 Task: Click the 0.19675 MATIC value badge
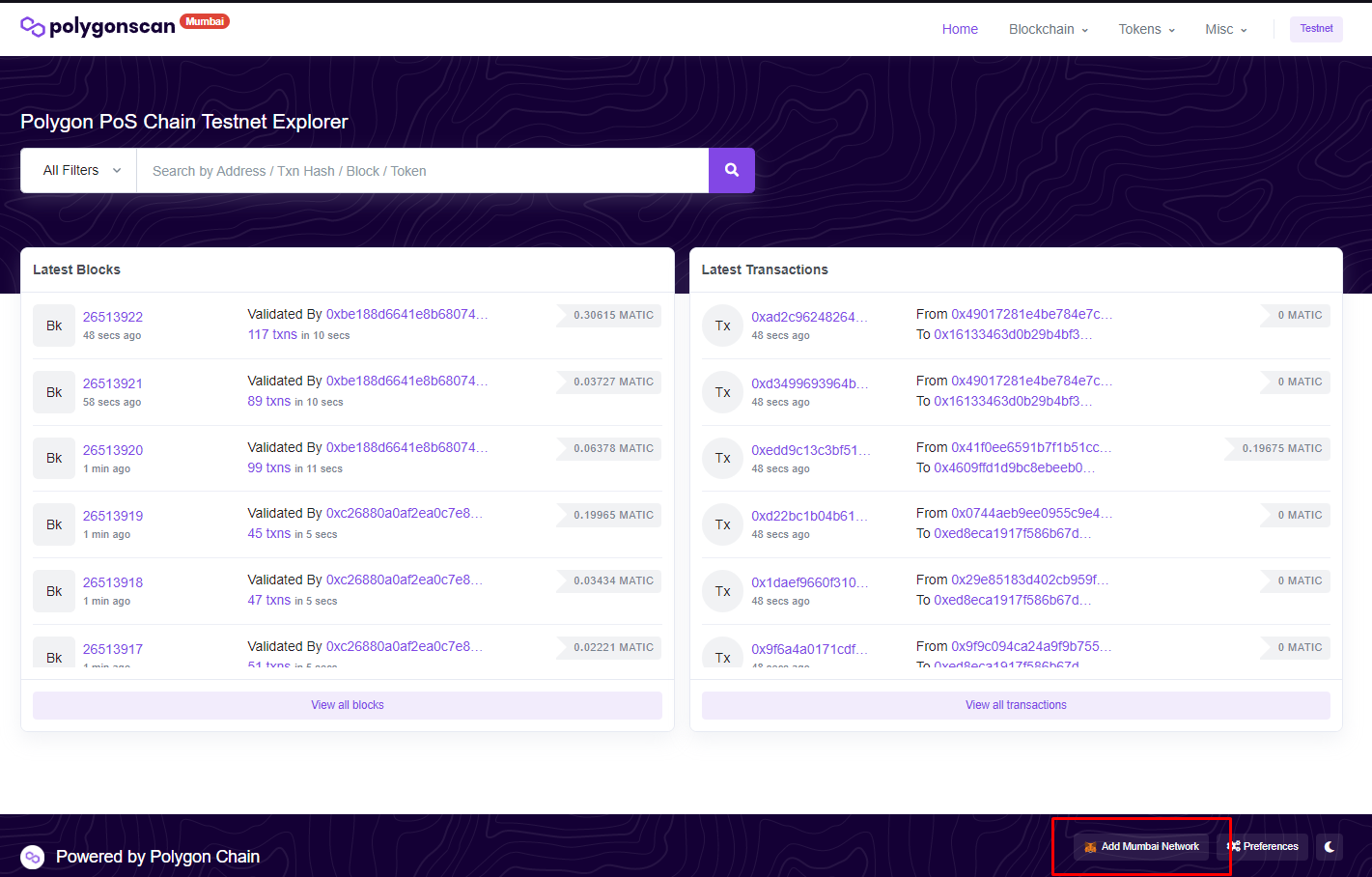[1277, 449]
